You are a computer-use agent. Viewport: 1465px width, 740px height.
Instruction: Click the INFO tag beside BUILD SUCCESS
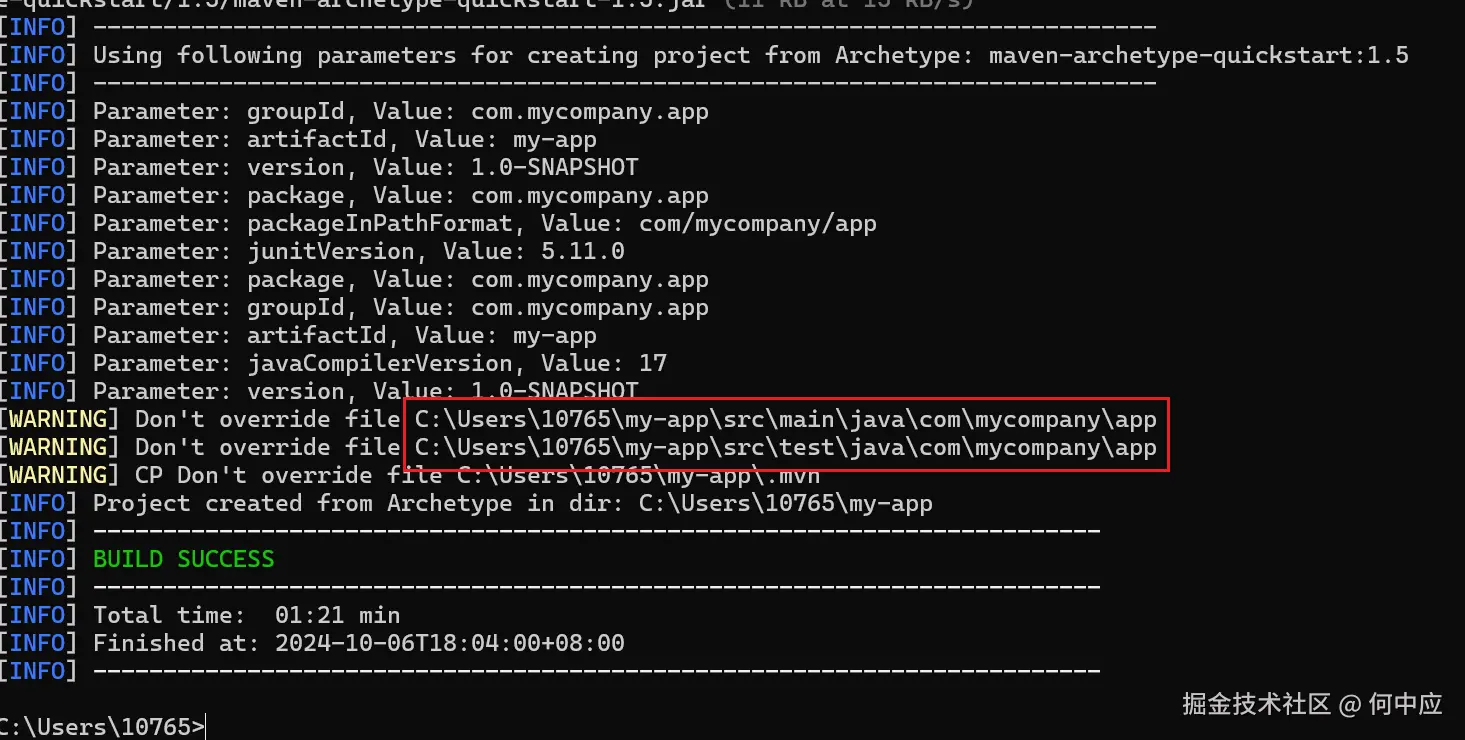pos(38,559)
